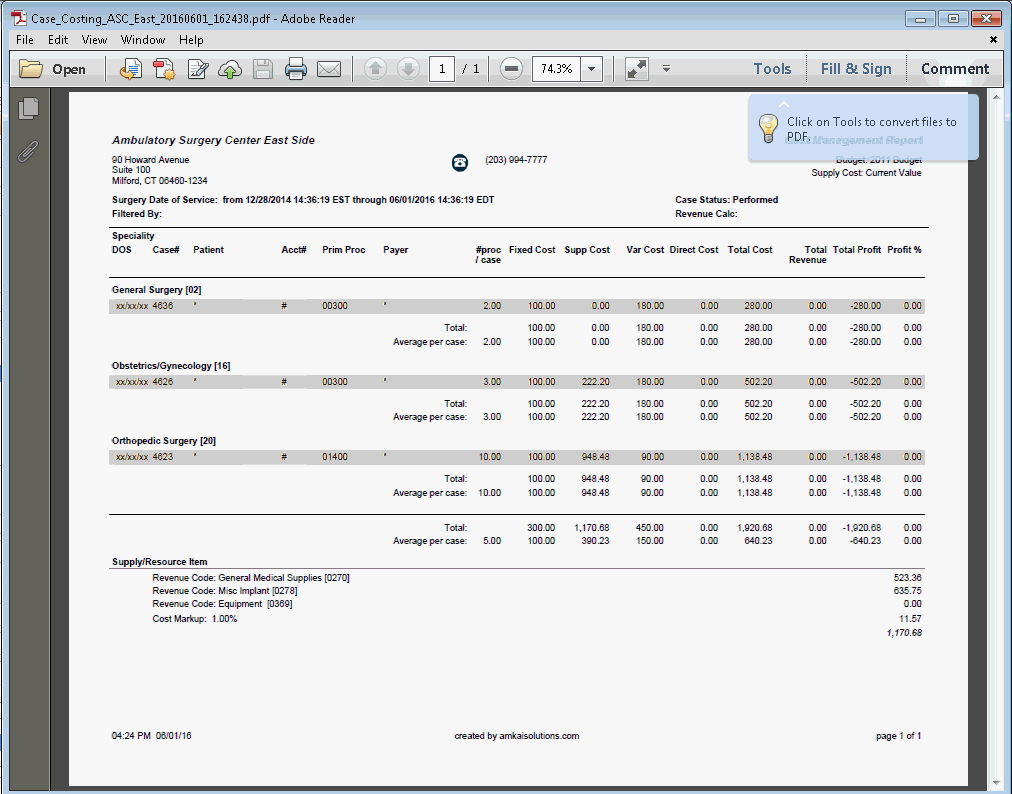The height and width of the screenshot is (794, 1012).
Task: Send the file with the envelope icon
Action: (329, 69)
